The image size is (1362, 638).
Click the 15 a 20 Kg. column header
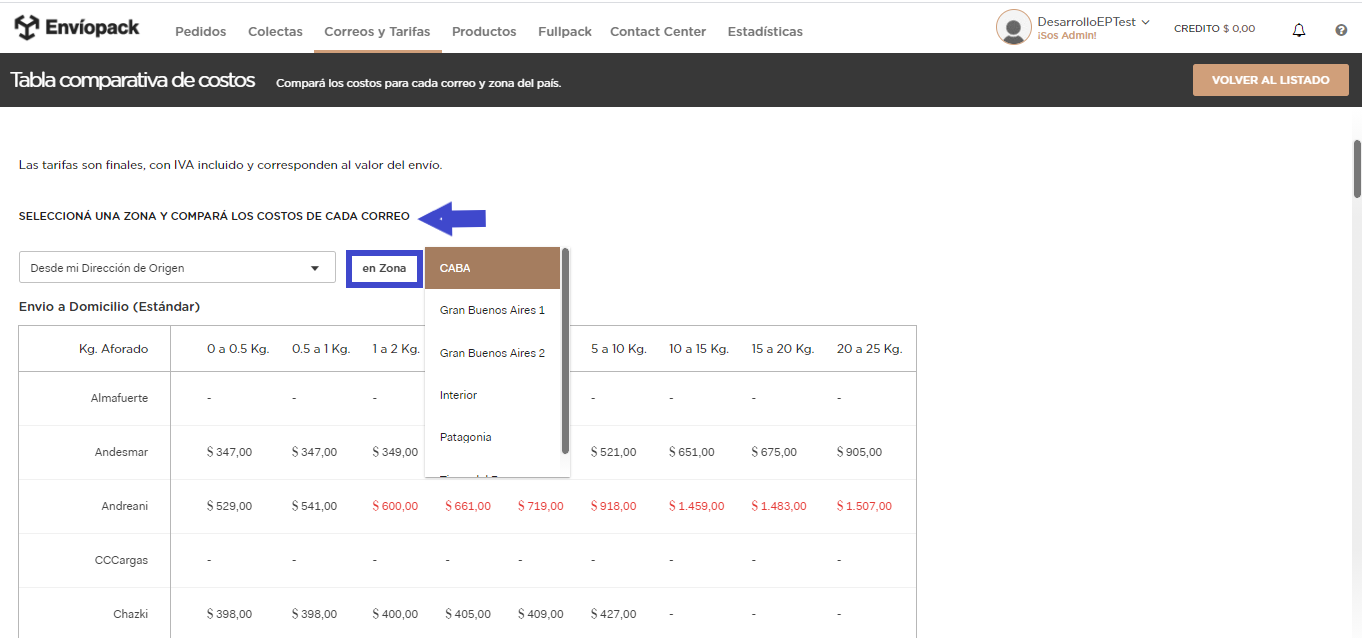(783, 349)
